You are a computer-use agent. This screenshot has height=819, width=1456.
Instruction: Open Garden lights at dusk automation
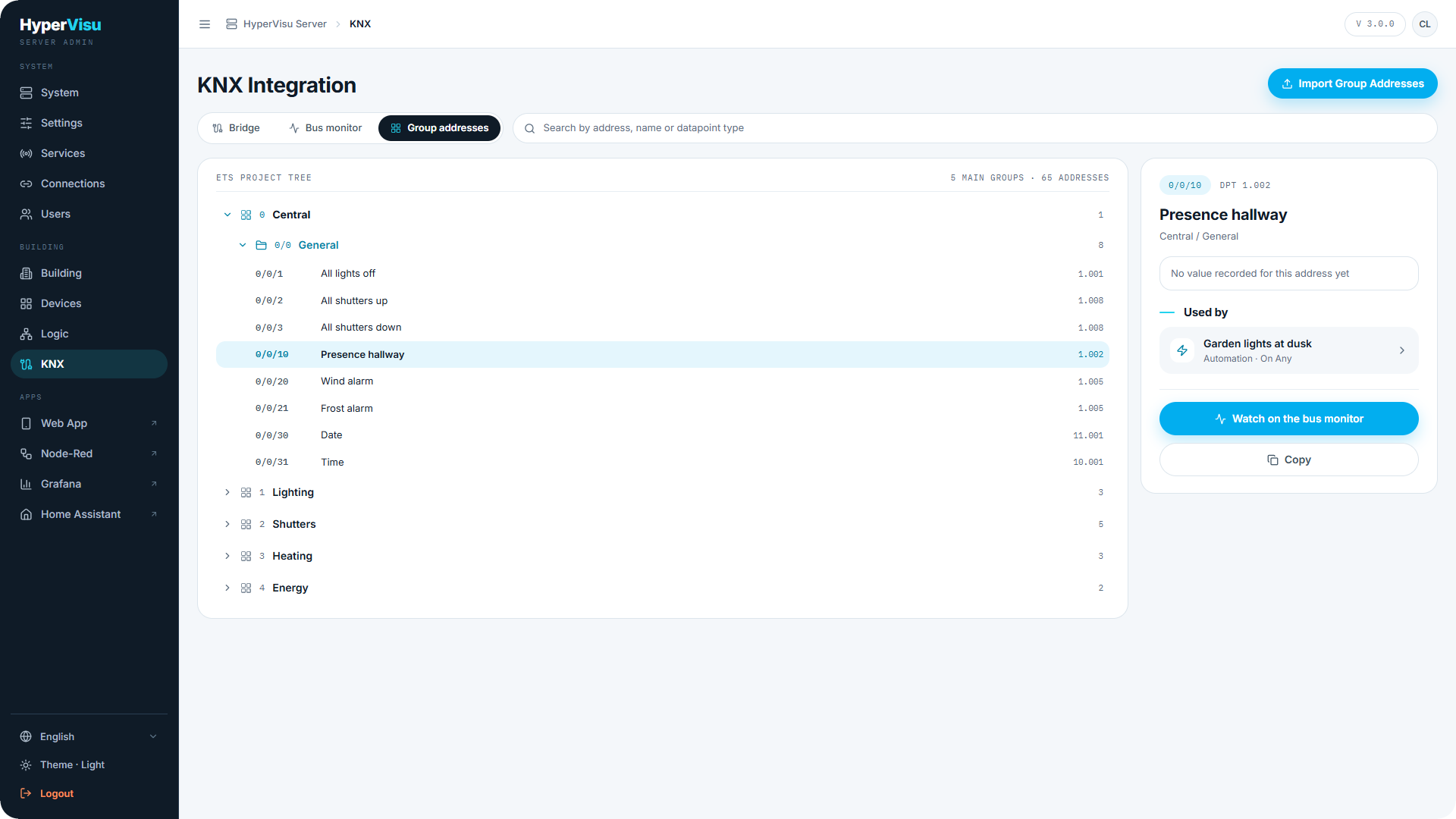1288,350
